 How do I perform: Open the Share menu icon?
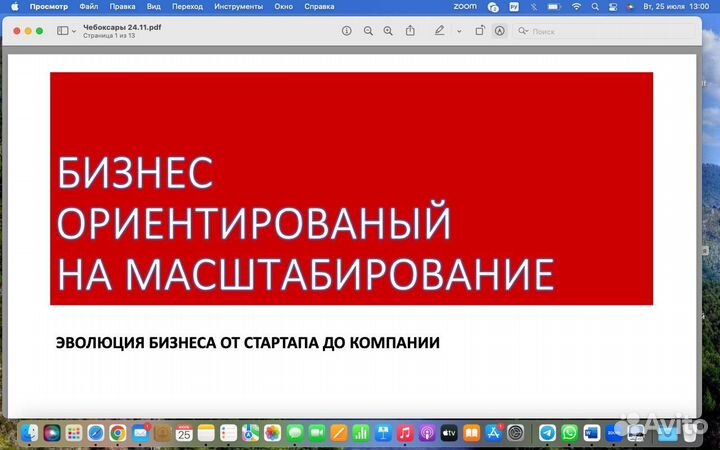point(410,31)
